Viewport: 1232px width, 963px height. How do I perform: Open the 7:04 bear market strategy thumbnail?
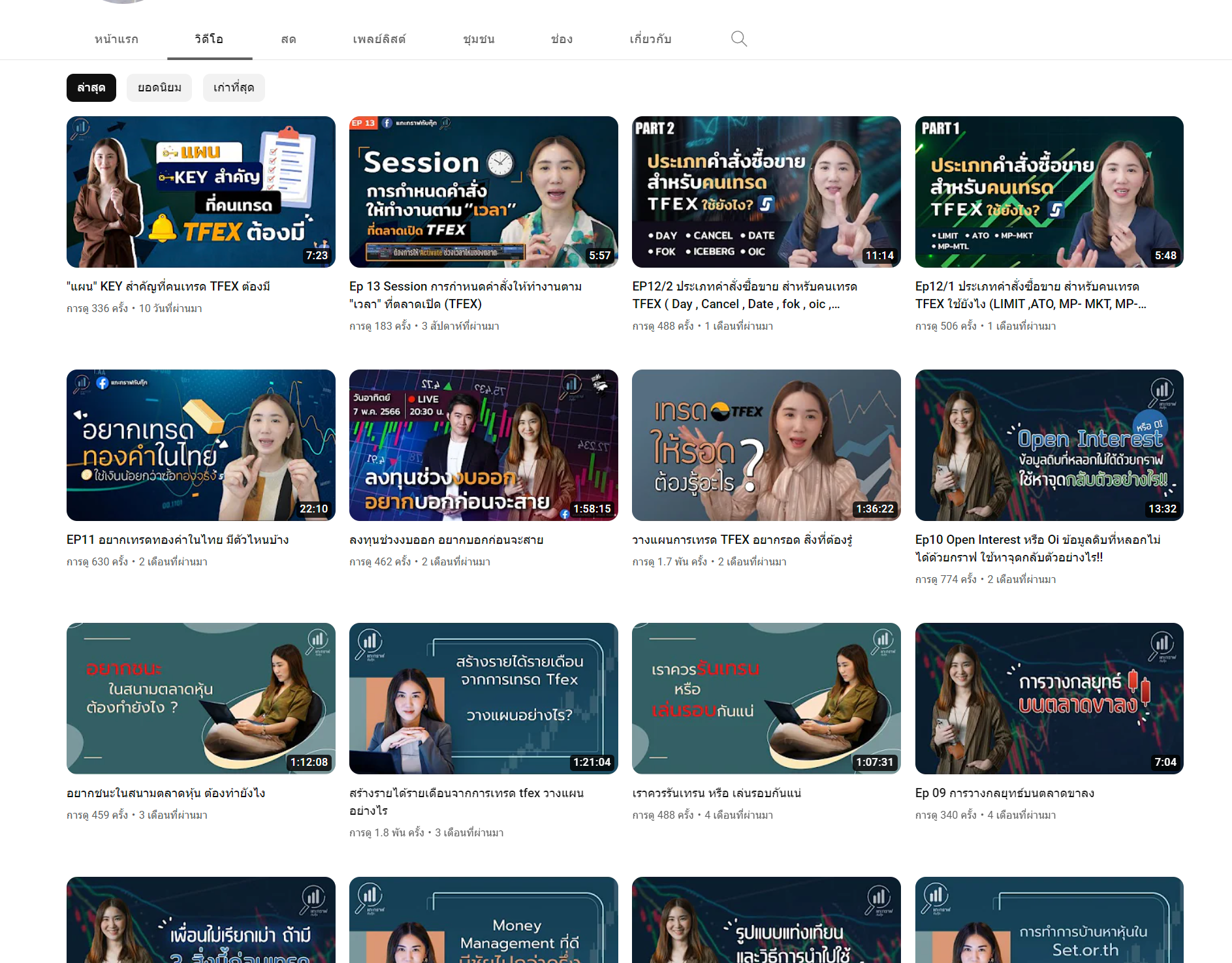[x=1049, y=699]
